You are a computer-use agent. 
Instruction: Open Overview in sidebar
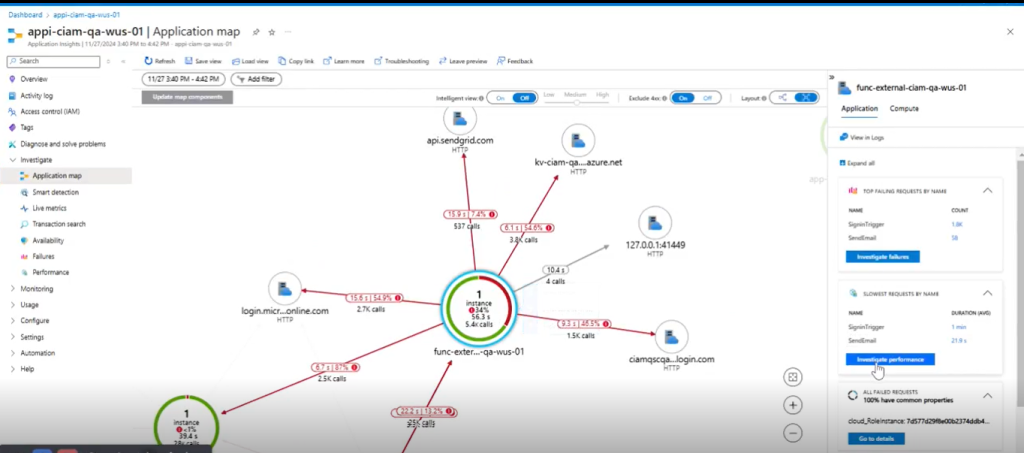[33, 79]
